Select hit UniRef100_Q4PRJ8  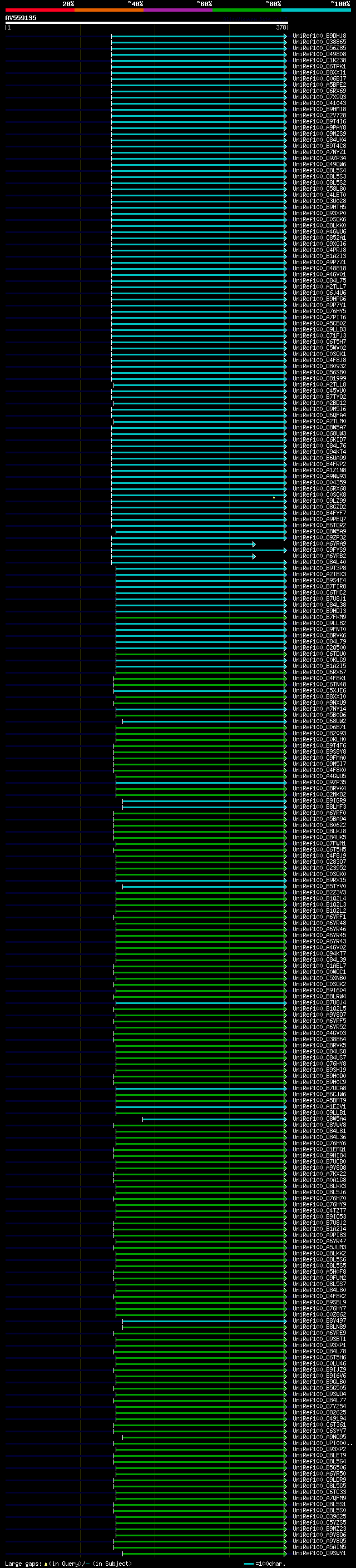tap(319, 250)
